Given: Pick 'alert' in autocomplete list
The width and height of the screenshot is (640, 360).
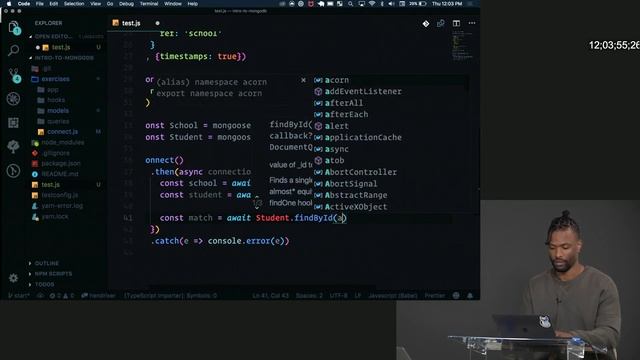Looking at the screenshot, I should coord(391,126).
